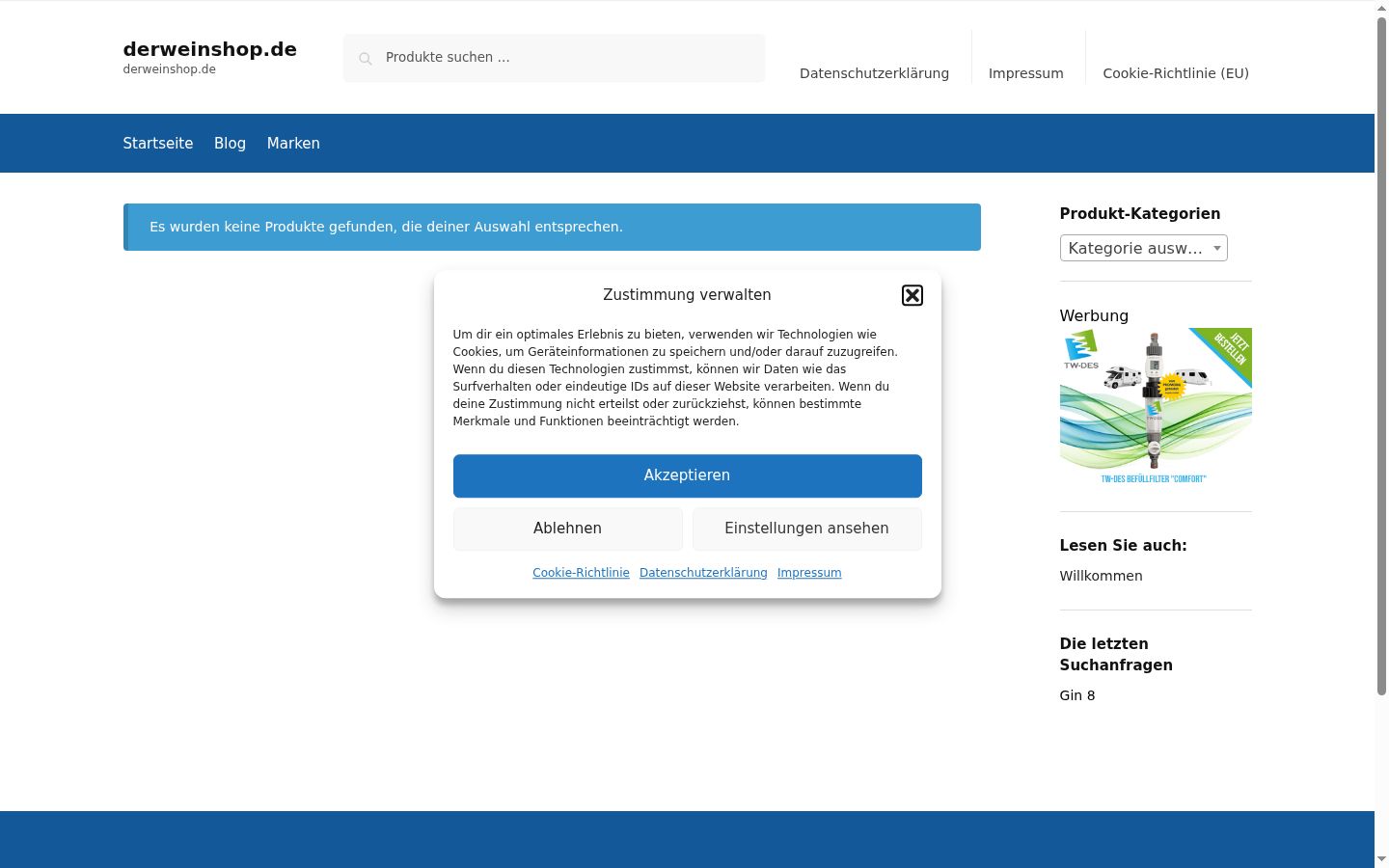Click the Produkt-Kategorien heading
Screen dimensions: 1389x868
pyautogui.click(x=1139, y=214)
